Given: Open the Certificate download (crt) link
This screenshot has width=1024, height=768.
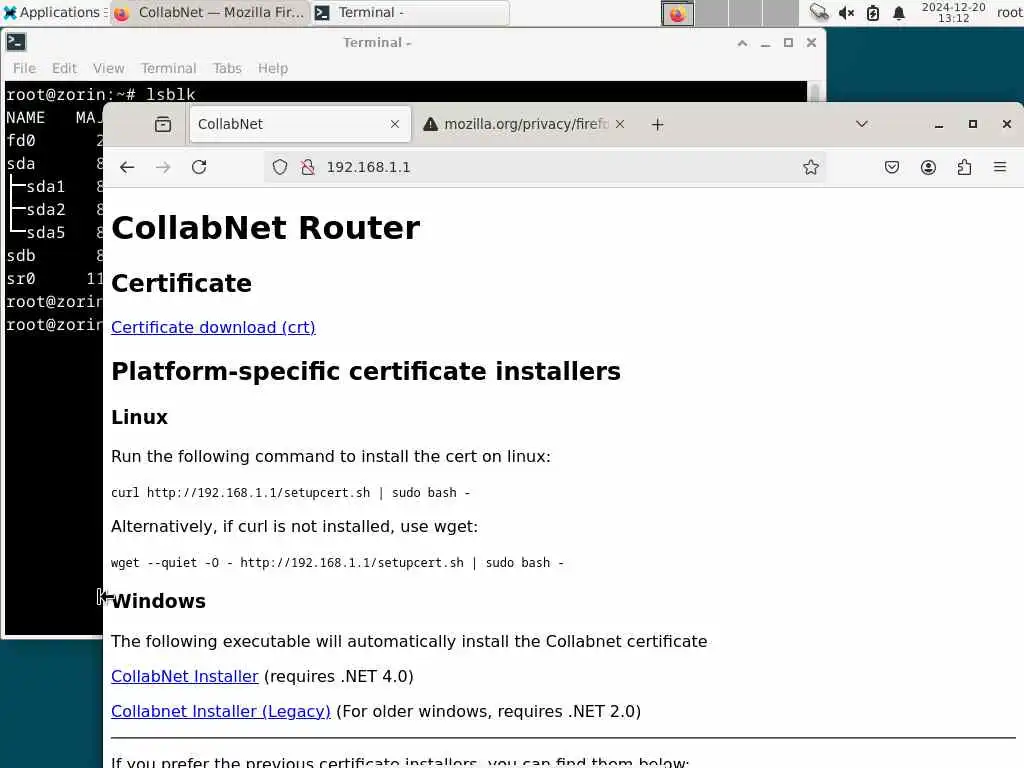Looking at the screenshot, I should (x=213, y=327).
